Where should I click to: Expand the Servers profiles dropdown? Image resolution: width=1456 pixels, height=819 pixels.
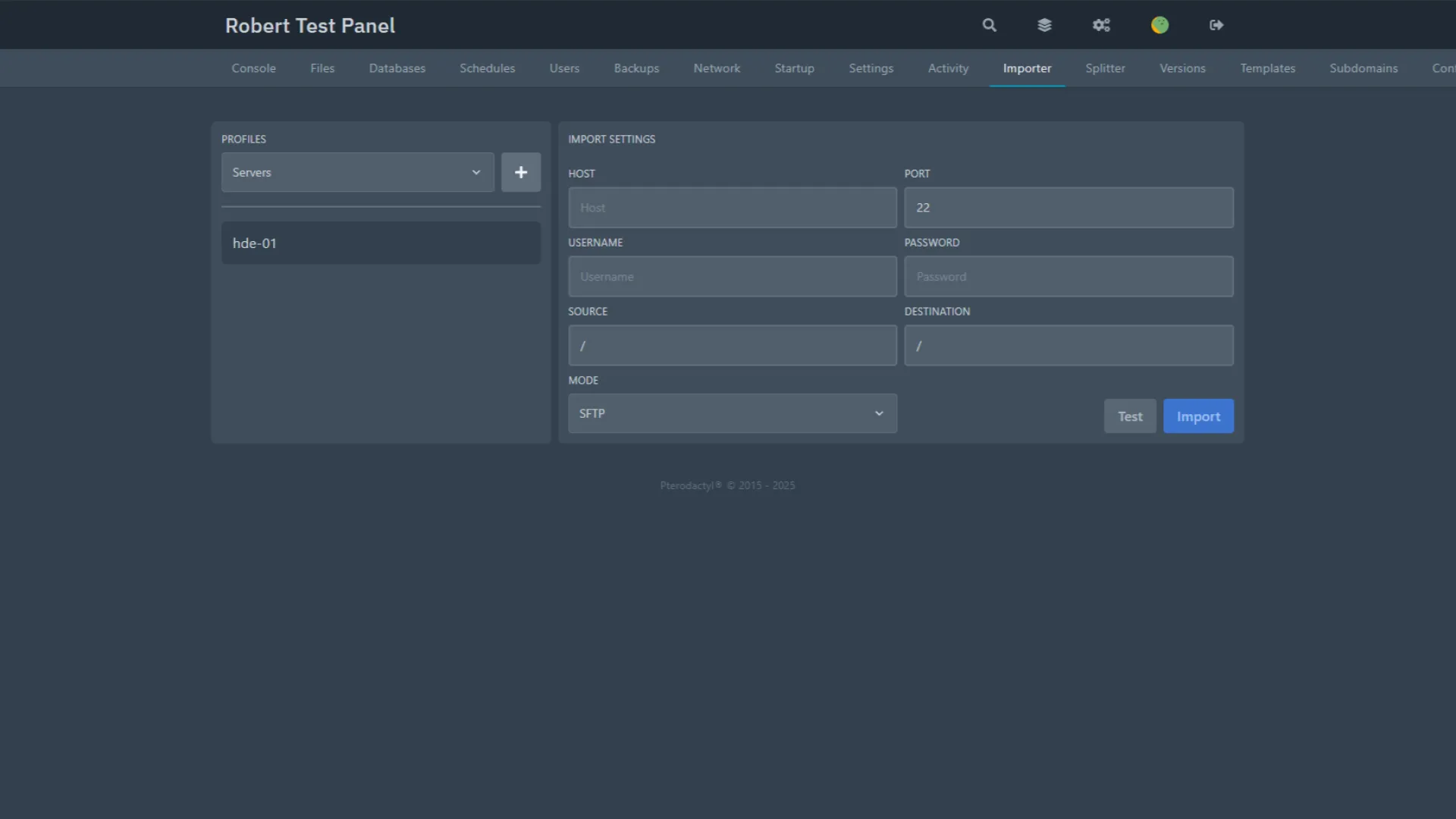pos(357,172)
